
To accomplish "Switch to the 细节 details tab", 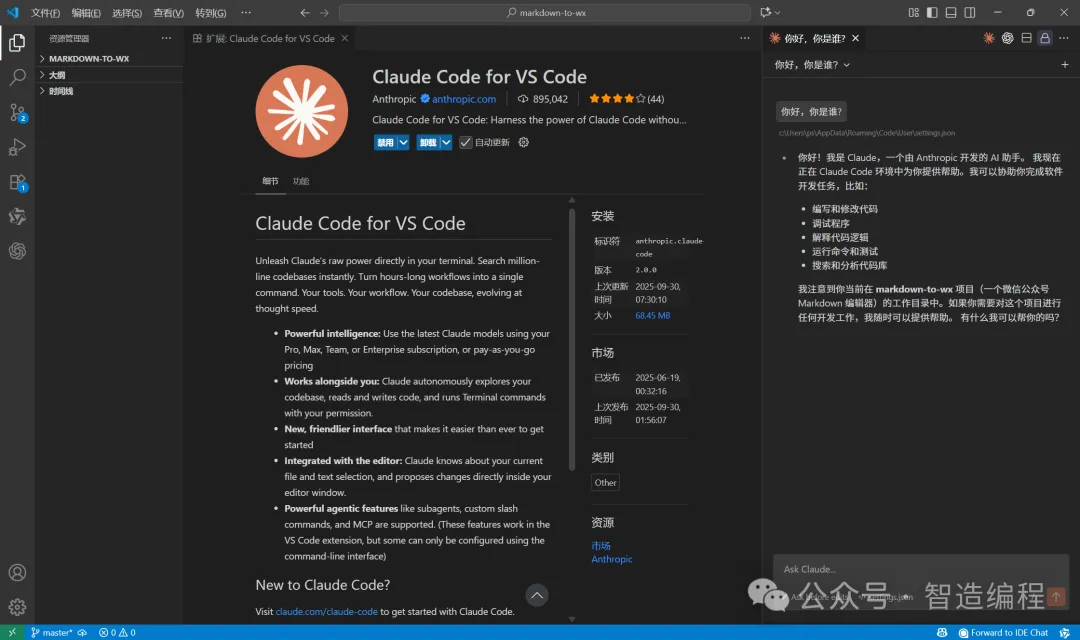I will click(x=270, y=180).
